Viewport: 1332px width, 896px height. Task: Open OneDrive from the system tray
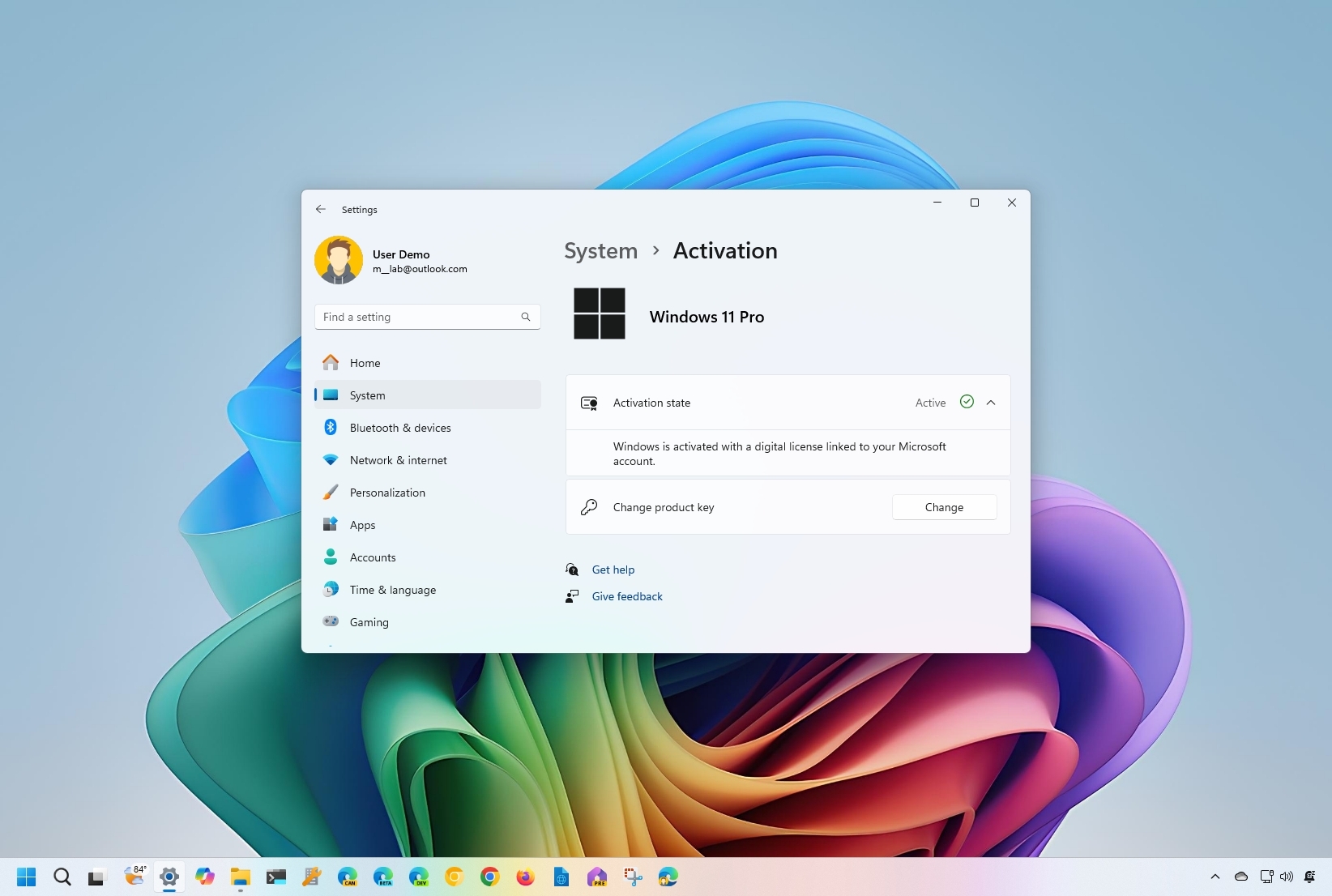pos(1241,877)
